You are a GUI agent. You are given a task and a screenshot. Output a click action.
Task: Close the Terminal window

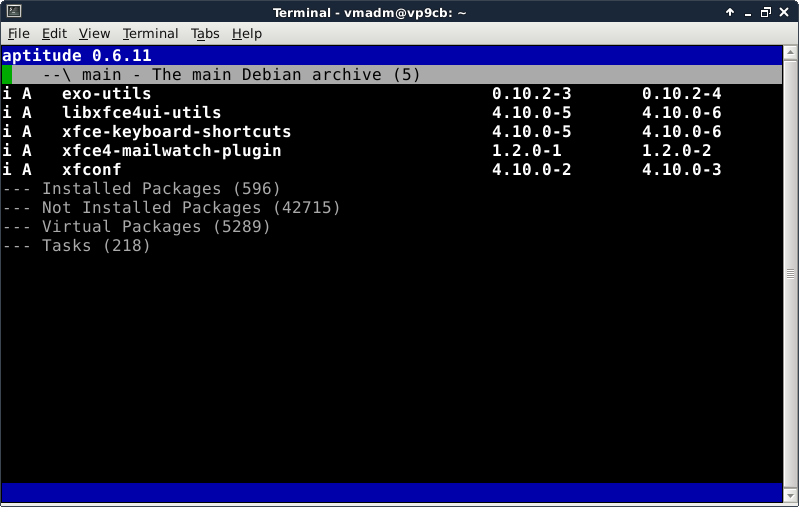[787, 11]
